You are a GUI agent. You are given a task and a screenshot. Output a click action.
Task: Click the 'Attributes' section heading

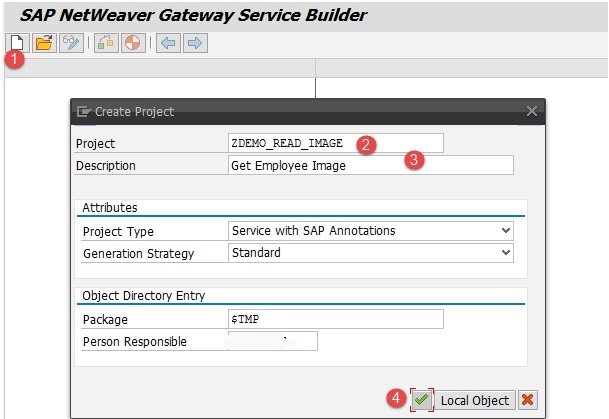pos(110,208)
